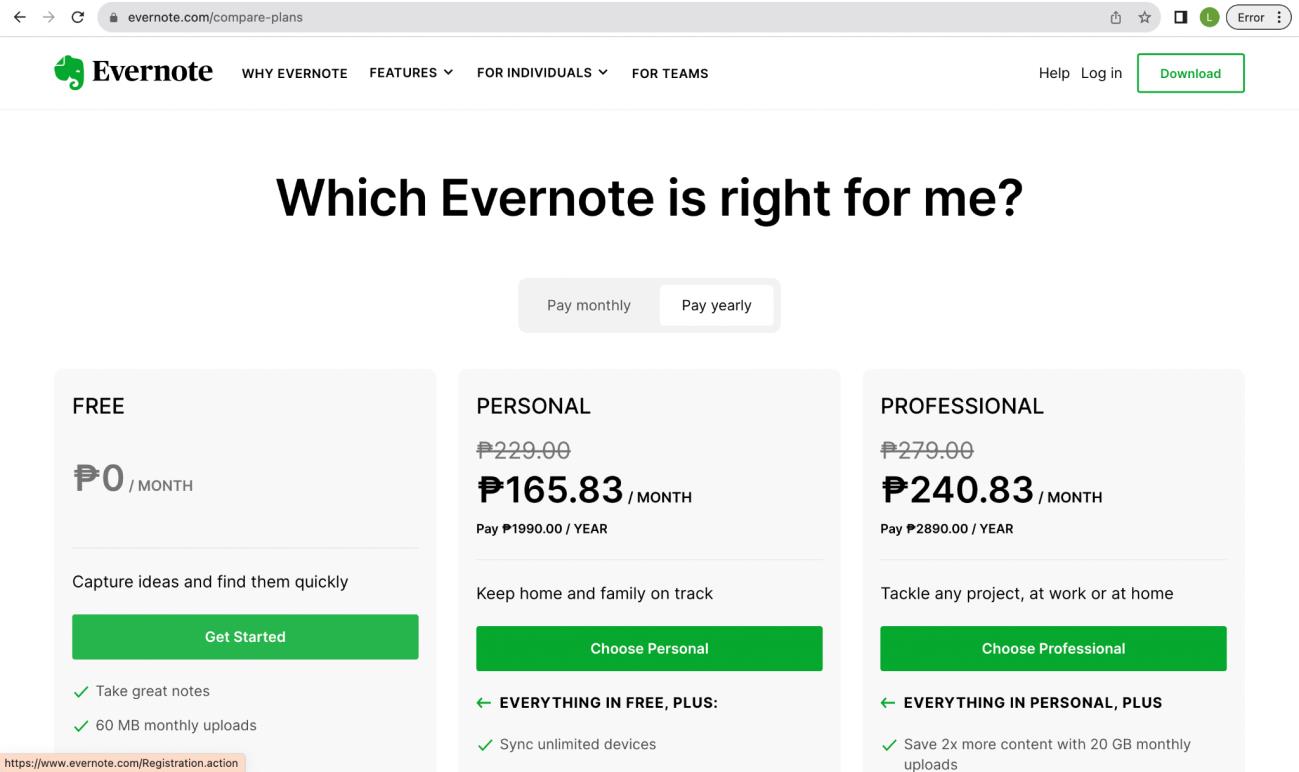Viewport: 1299px width, 772px height.
Task: Open the browser side panel icon
Action: pyautogui.click(x=1181, y=17)
